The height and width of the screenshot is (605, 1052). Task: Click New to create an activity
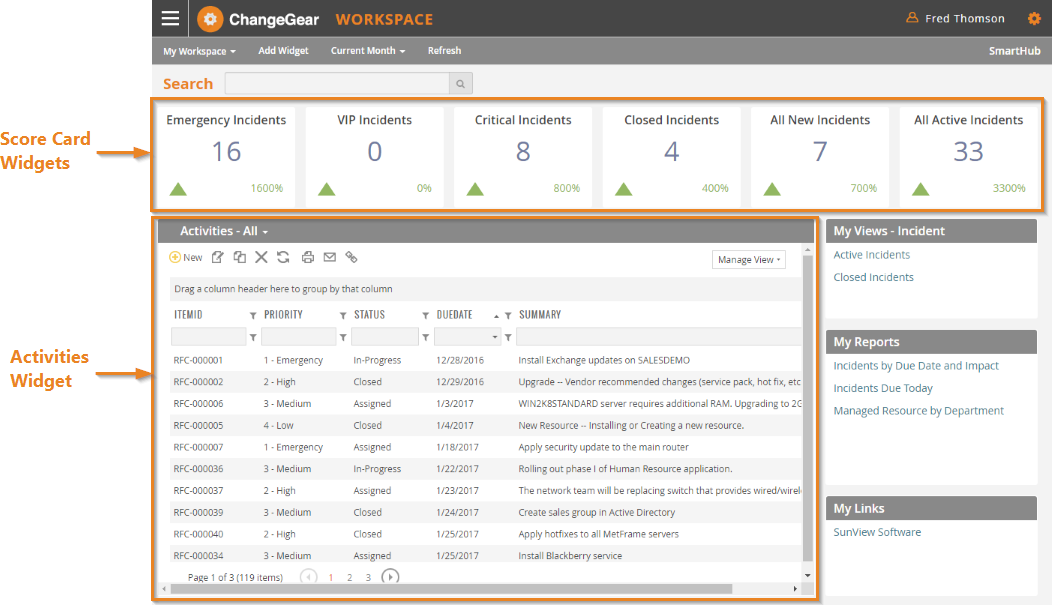(x=186, y=257)
